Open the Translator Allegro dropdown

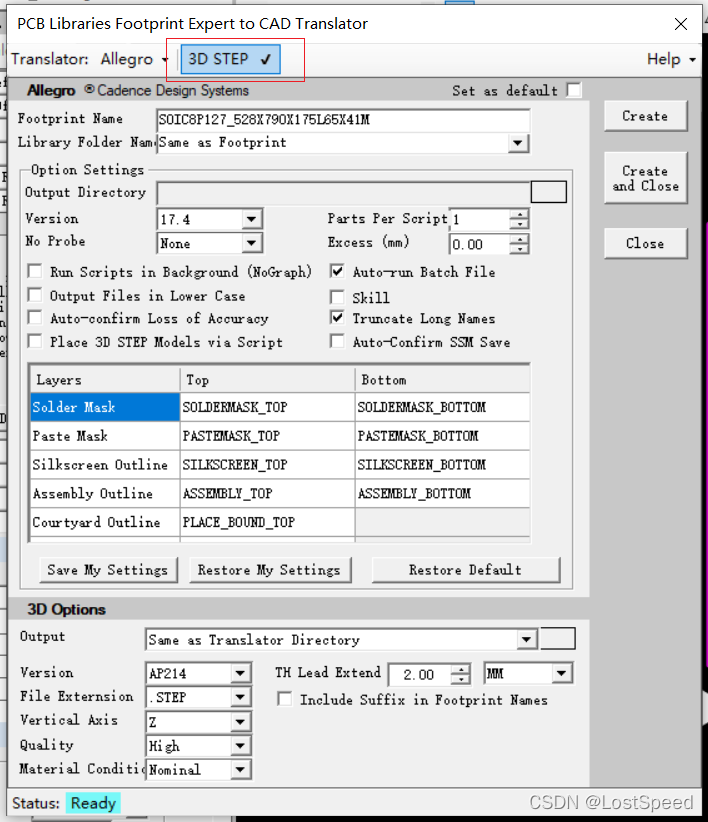pyautogui.click(x=135, y=59)
